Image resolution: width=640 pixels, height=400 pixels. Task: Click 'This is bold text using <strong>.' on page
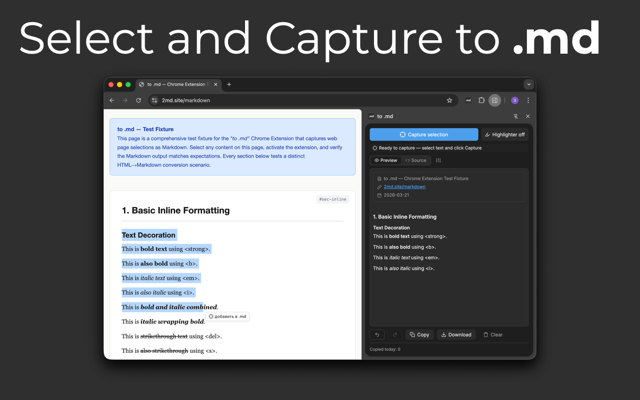(x=166, y=249)
